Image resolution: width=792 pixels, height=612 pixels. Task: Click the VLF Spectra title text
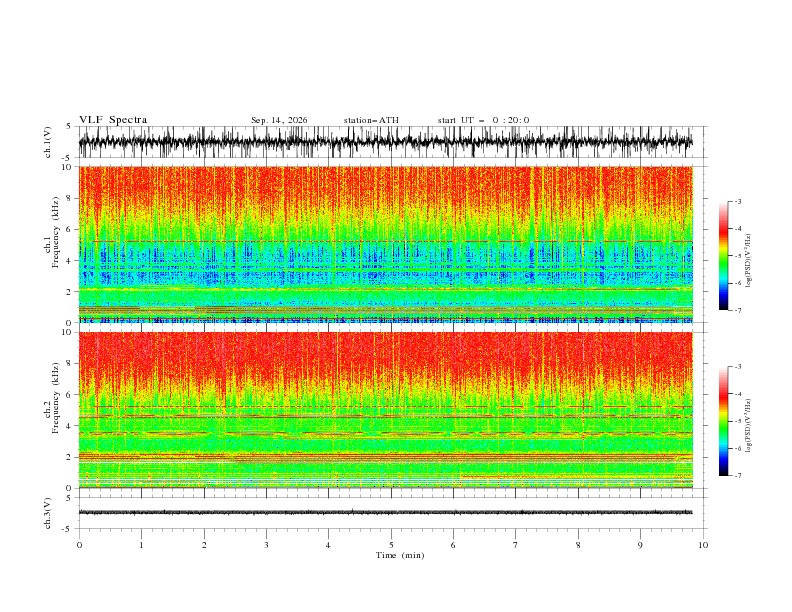click(113, 120)
